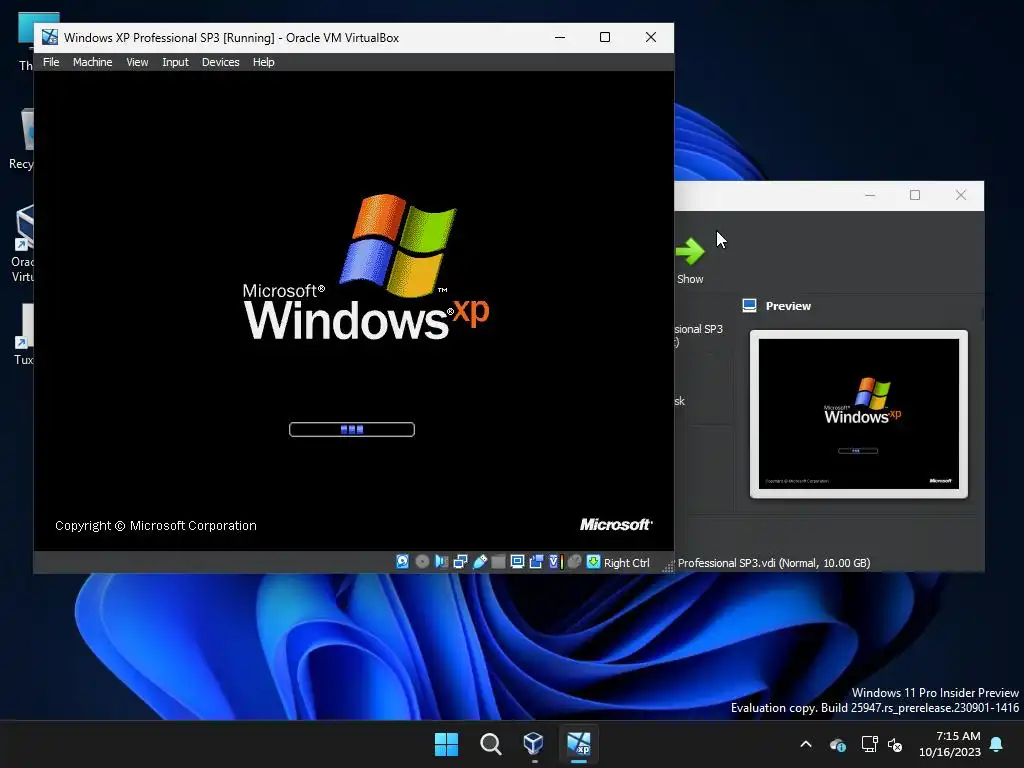The image size is (1024, 768).
Task: Click the CPU virtualization status icon
Action: (555, 562)
